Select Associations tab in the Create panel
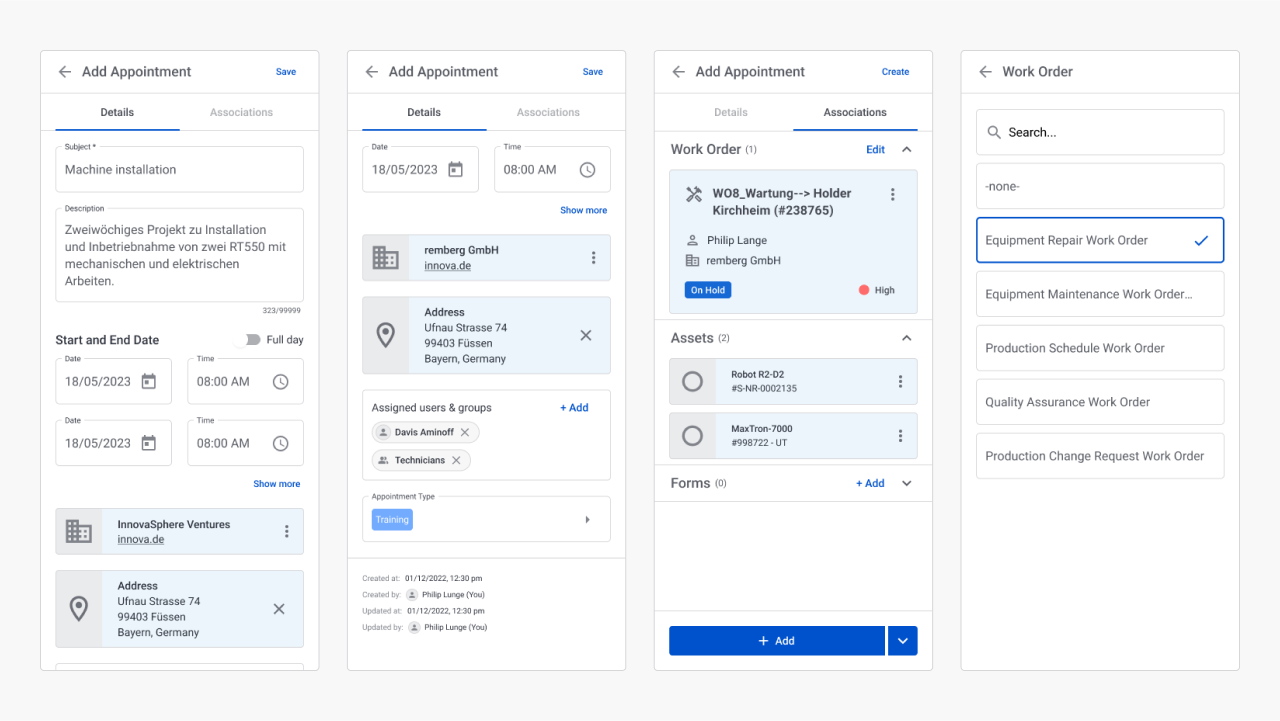Viewport: 1280px width, 721px height. 855,112
